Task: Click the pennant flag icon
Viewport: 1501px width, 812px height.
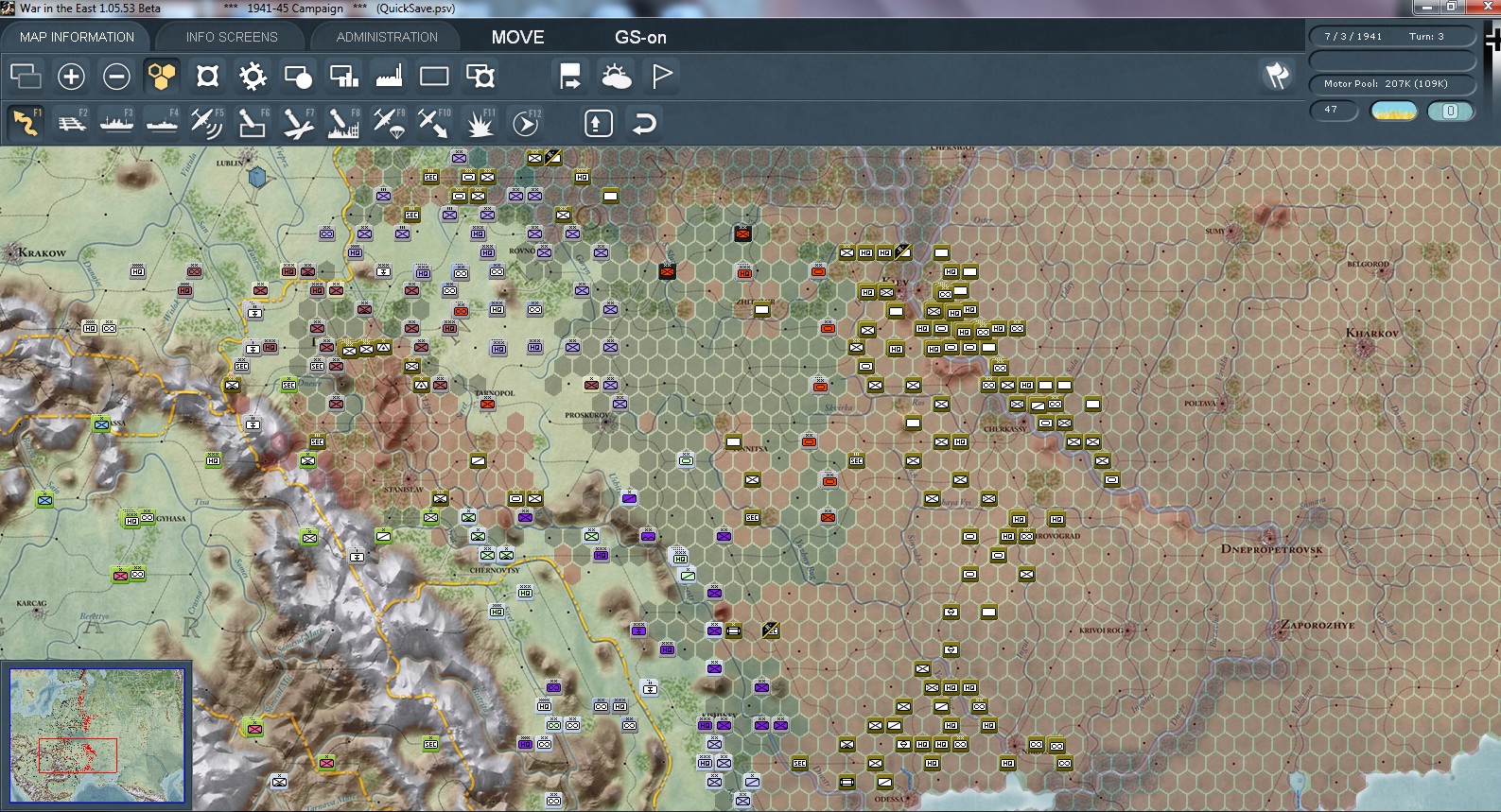Action: click(661, 76)
